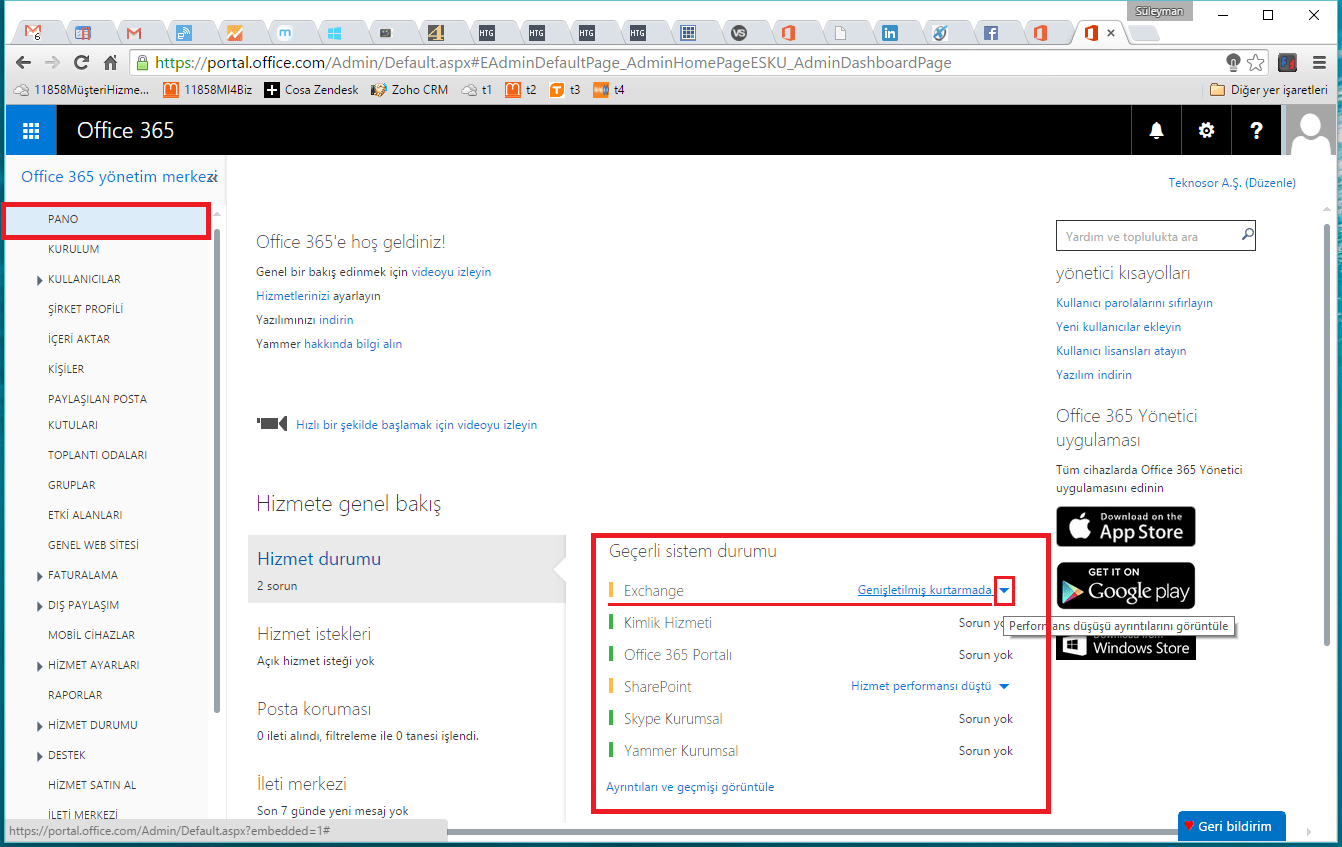Open the SharePoint Hizmet performansı düştü dropdown
This screenshot has width=1342, height=847.
pos(1004,686)
